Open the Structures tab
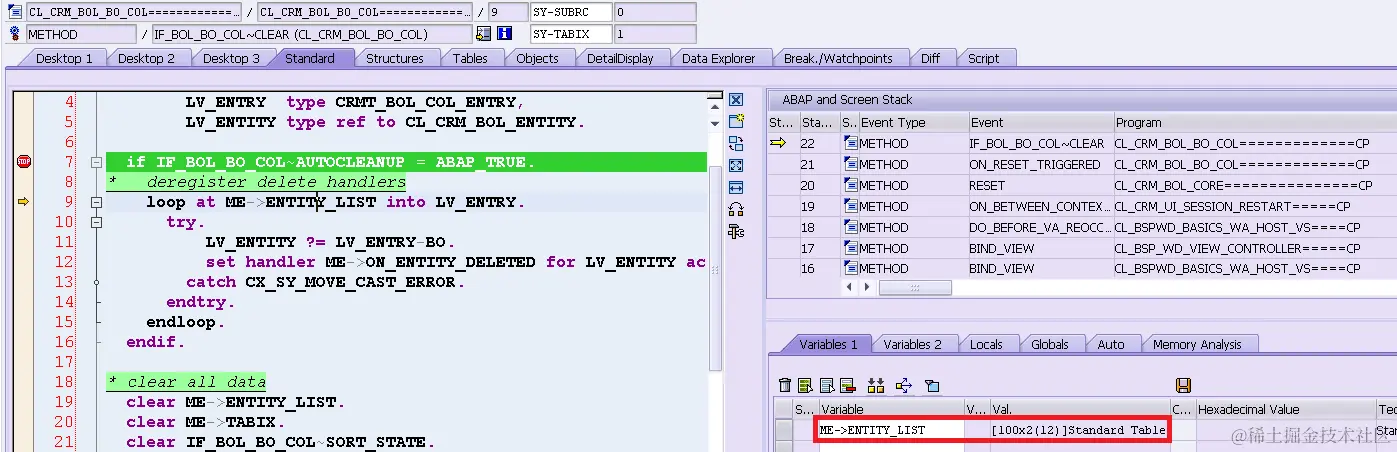This screenshot has height=452, width=1397. tap(394, 58)
